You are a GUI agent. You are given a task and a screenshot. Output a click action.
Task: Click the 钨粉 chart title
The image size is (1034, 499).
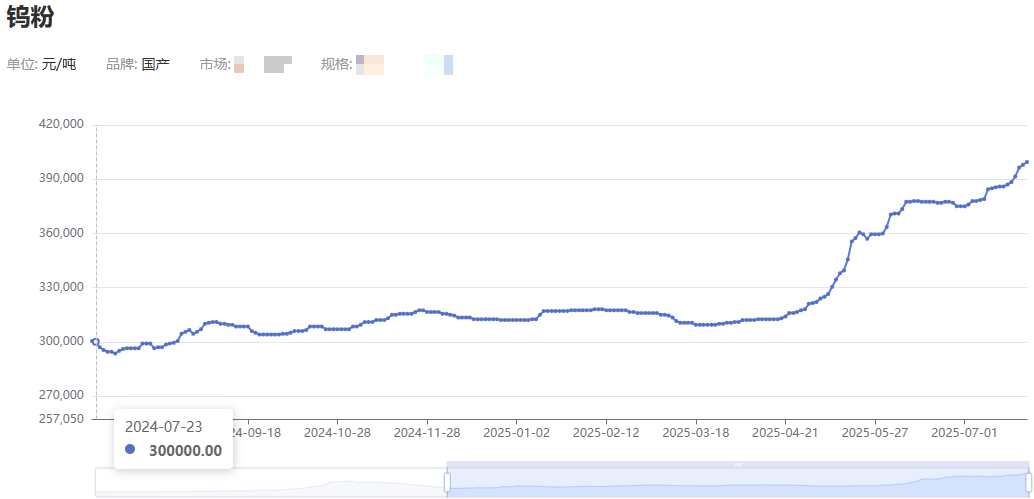pyautogui.click(x=30, y=18)
